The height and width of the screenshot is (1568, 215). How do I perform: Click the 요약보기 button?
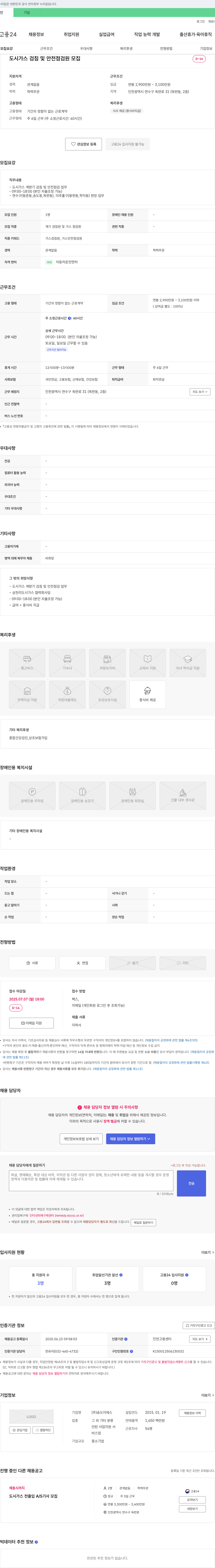192,1500
